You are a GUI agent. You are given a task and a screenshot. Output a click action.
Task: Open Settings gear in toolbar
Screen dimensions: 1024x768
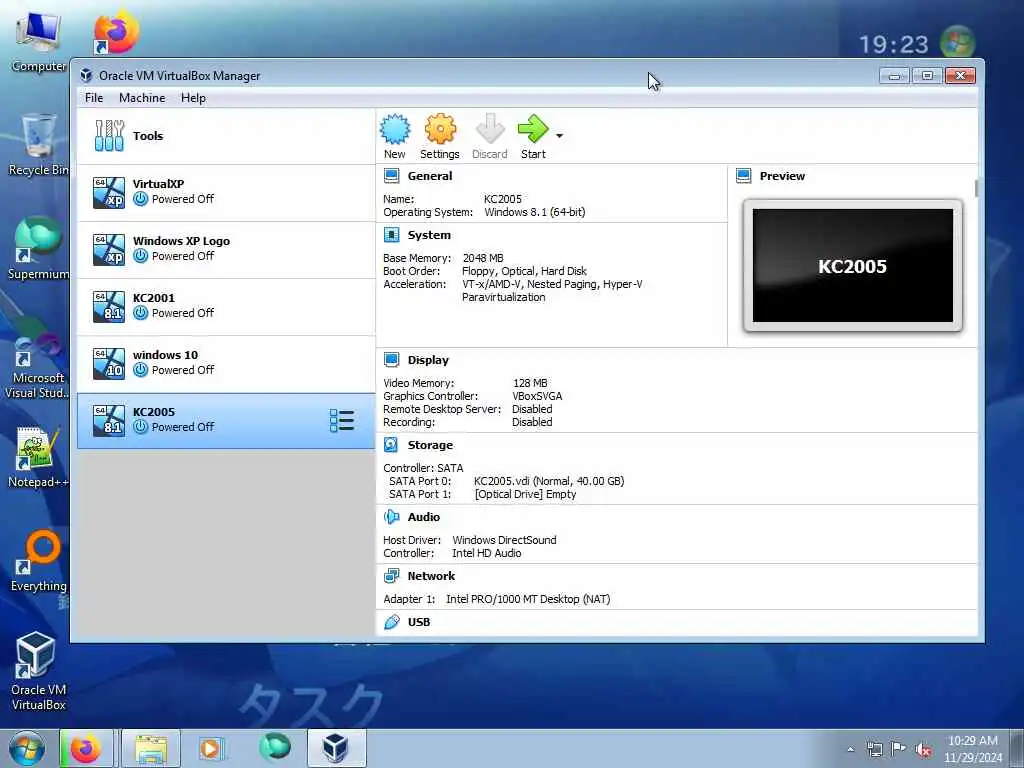pyautogui.click(x=440, y=136)
